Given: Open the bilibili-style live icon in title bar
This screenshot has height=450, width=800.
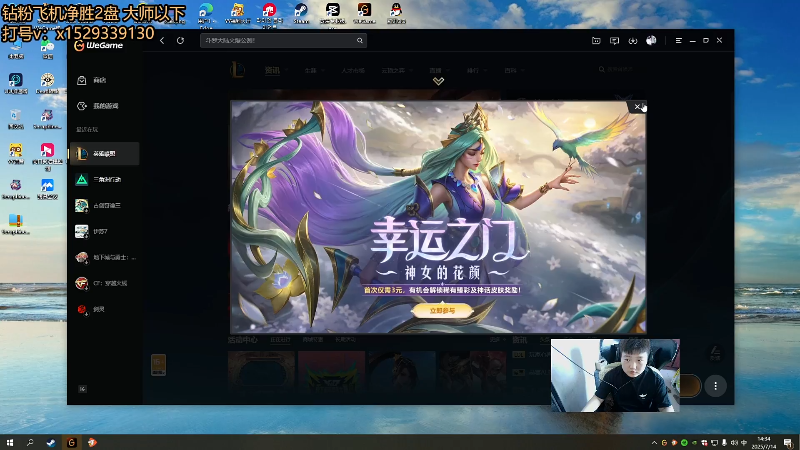Looking at the screenshot, I should click(x=596, y=40).
